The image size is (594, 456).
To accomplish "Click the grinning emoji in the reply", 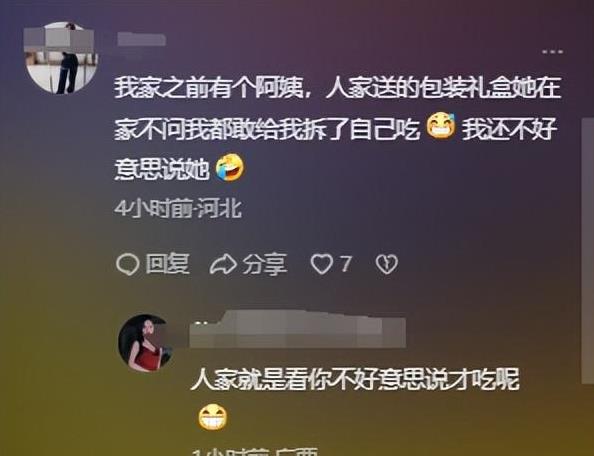I will click(213, 417).
